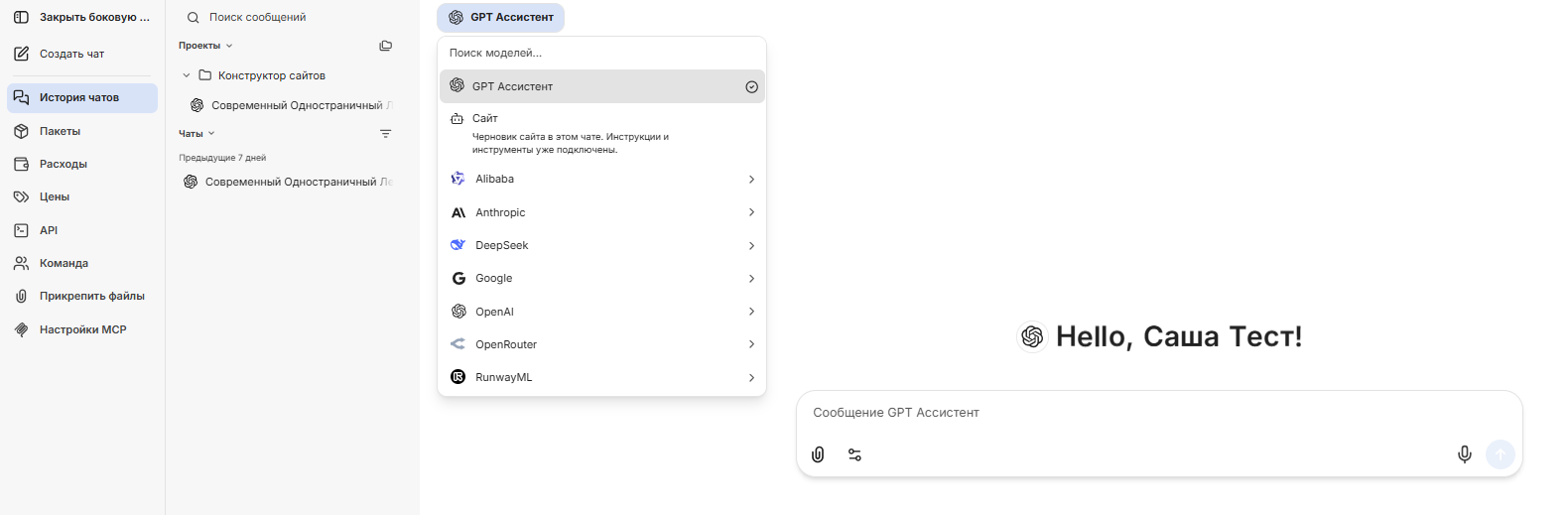Collapse the Конструктор сайтов project folder
Image resolution: width=1568 pixels, height=515 pixels.
[x=186, y=75]
